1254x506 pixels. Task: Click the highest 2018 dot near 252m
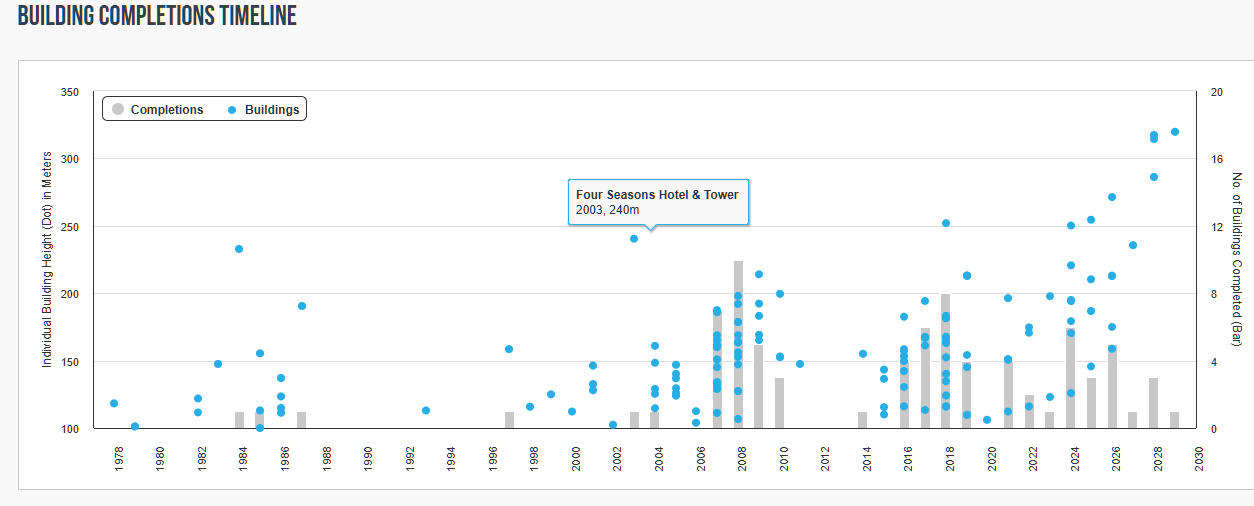coord(946,223)
